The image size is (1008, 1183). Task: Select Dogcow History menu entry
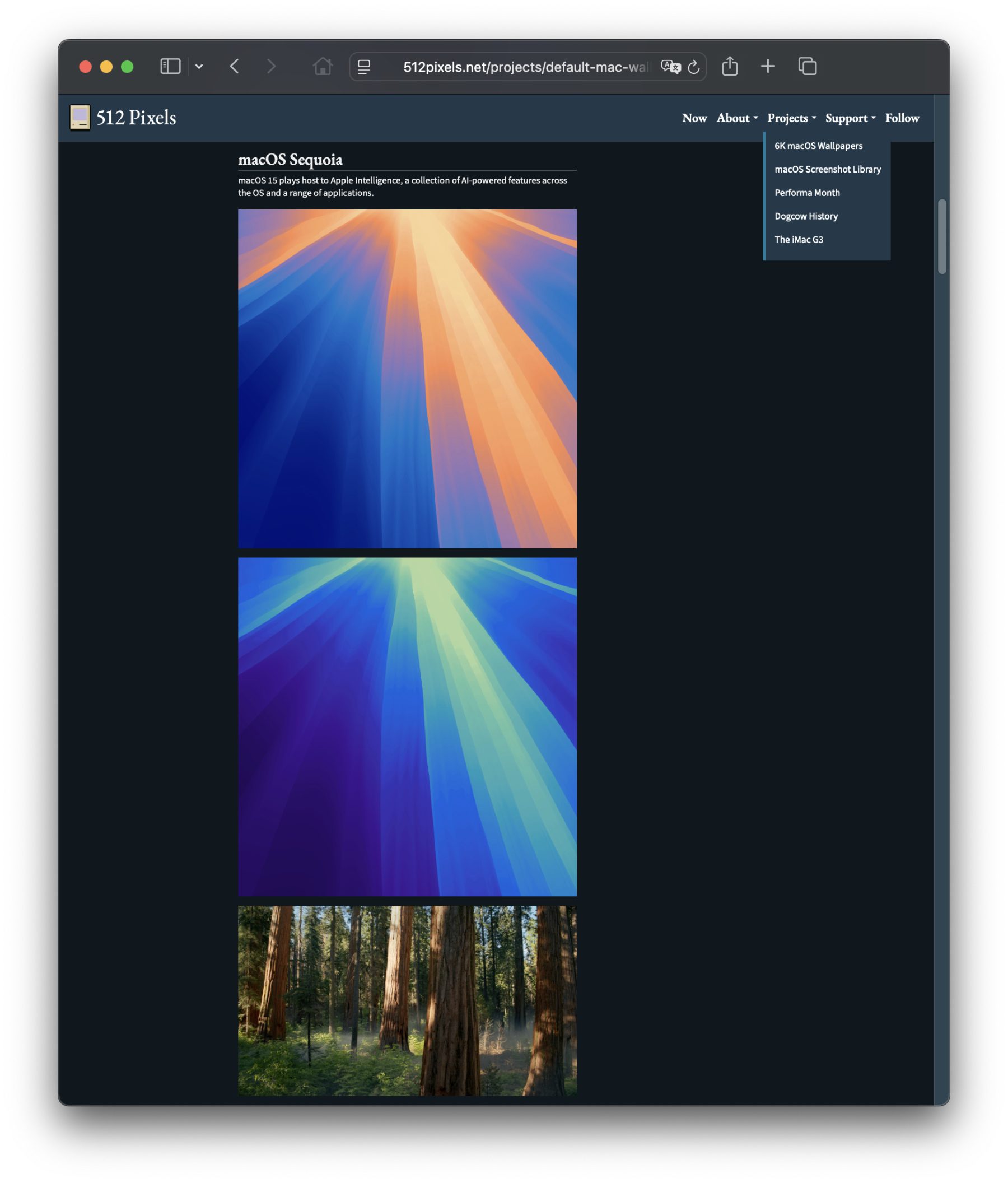click(805, 216)
